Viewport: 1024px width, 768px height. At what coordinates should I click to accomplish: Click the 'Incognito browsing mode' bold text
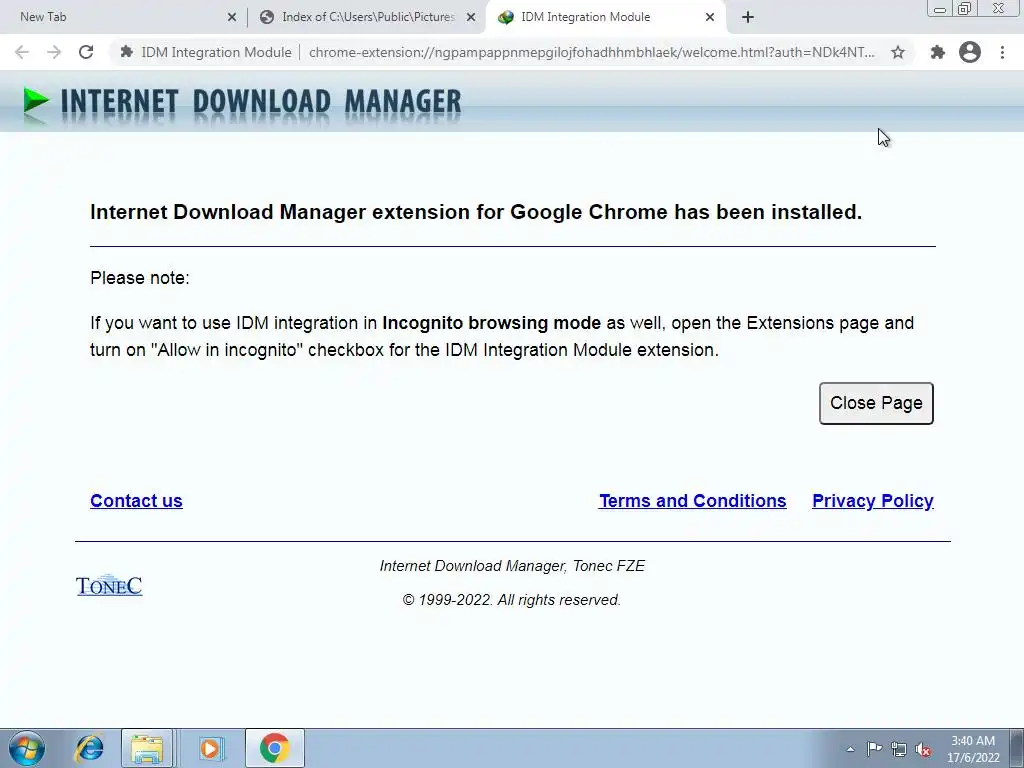[491, 323]
